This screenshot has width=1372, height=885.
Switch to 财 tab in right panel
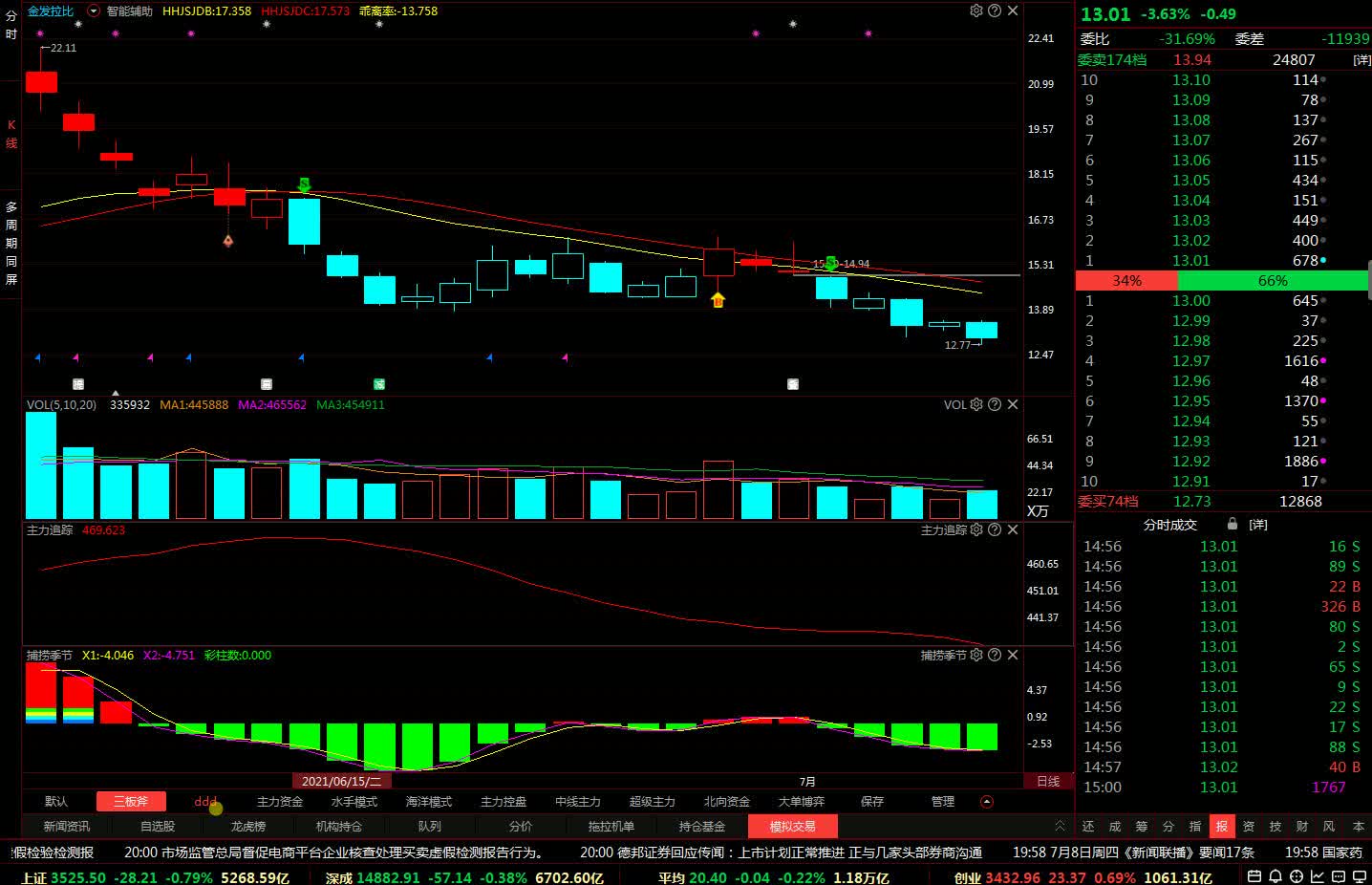click(x=1302, y=826)
